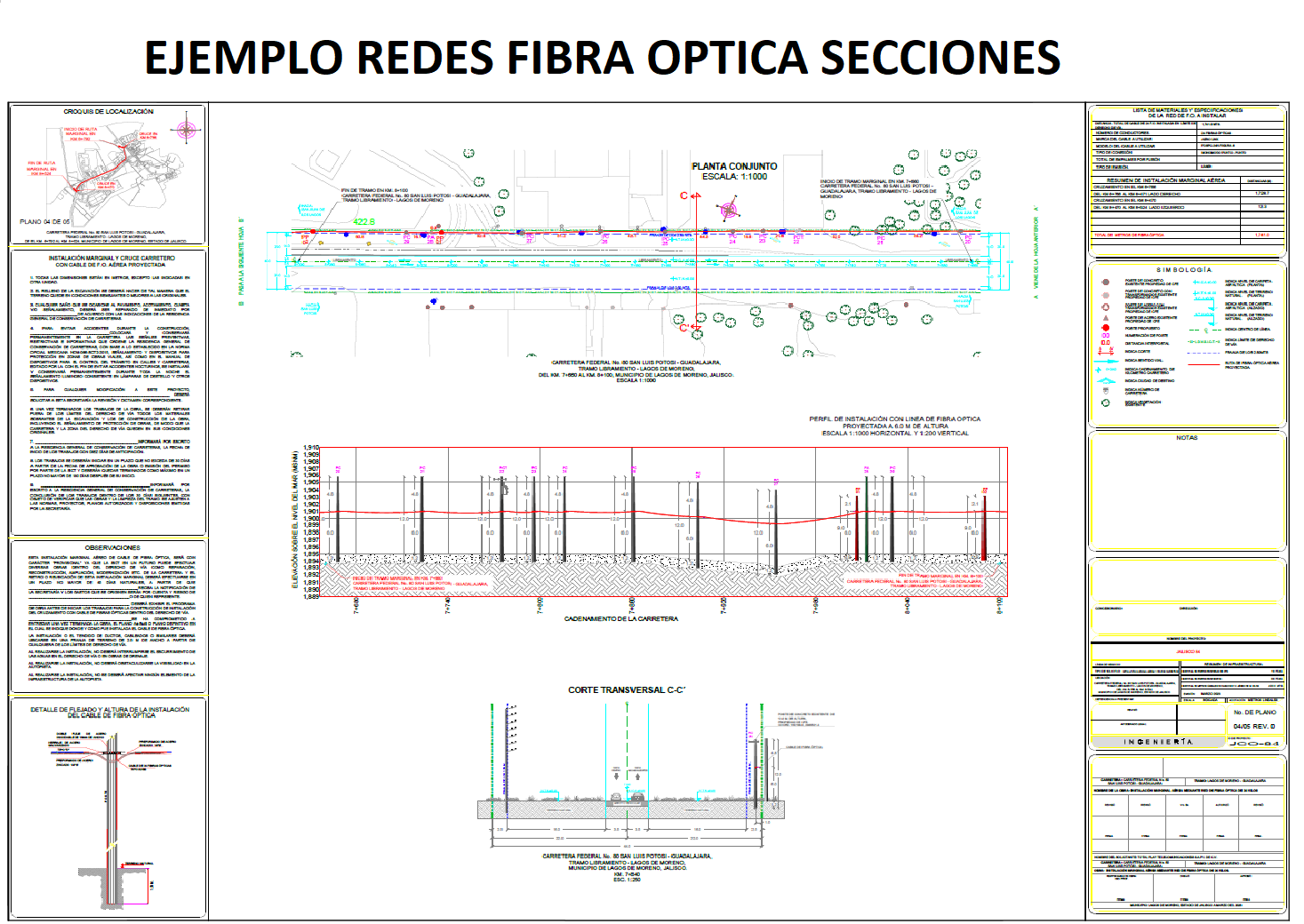Screen dimensions: 1304x924
Task: Click the red TOTAL DE METROS DE FIBRA ÓPTICA row
Action: [1188, 235]
